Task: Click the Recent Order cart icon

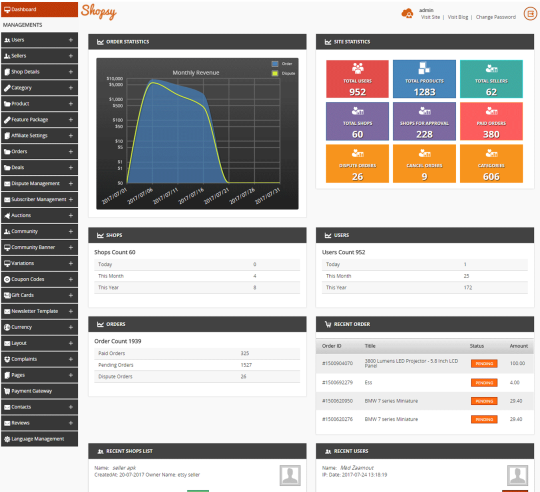Action: [x=328, y=324]
